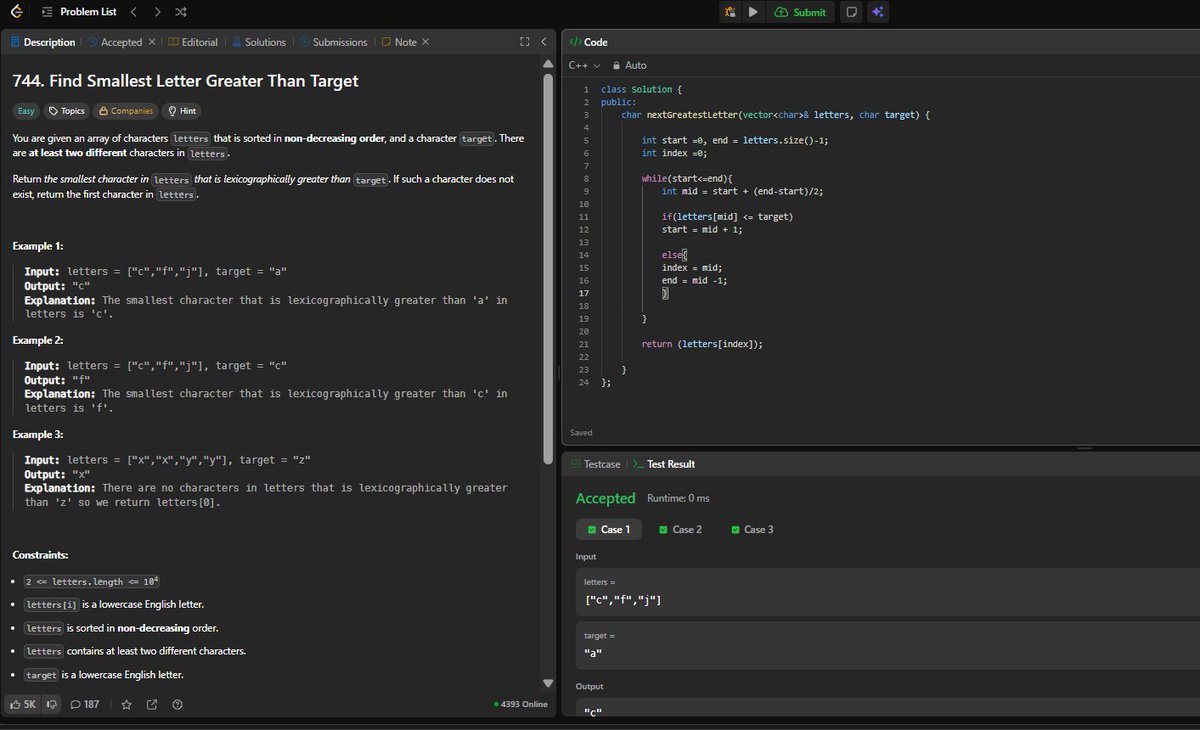Click the debug icon beside Run
The image size is (1200, 730).
(x=730, y=12)
